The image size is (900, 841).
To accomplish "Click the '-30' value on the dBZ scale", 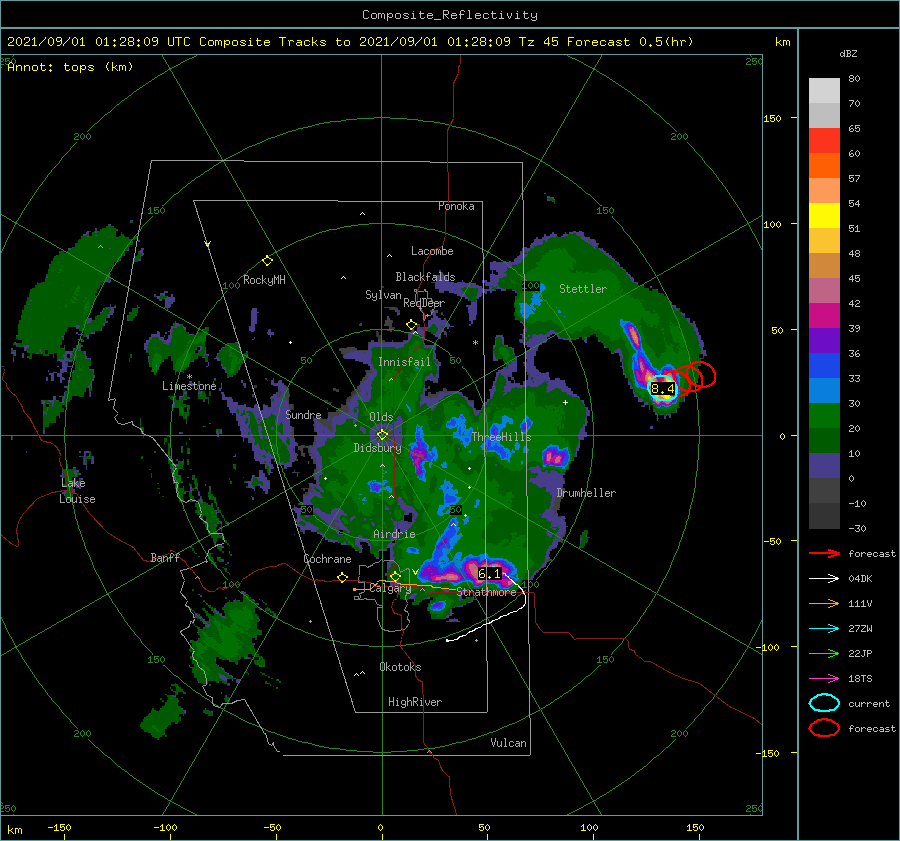I will 857,528.
